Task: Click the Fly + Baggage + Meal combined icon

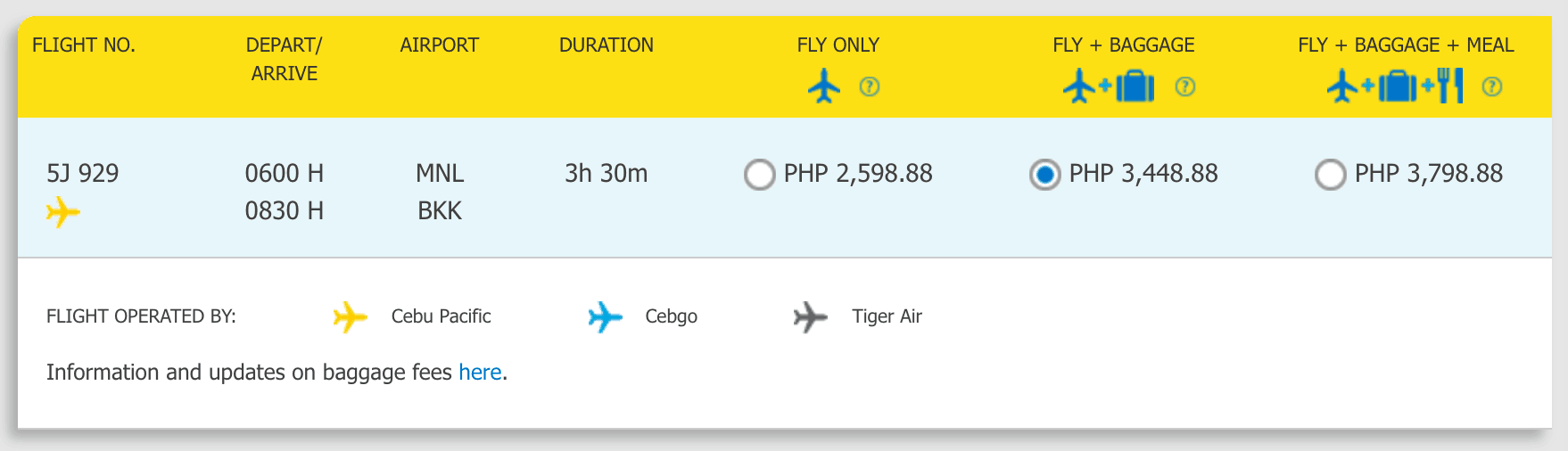Action: coord(1395,86)
